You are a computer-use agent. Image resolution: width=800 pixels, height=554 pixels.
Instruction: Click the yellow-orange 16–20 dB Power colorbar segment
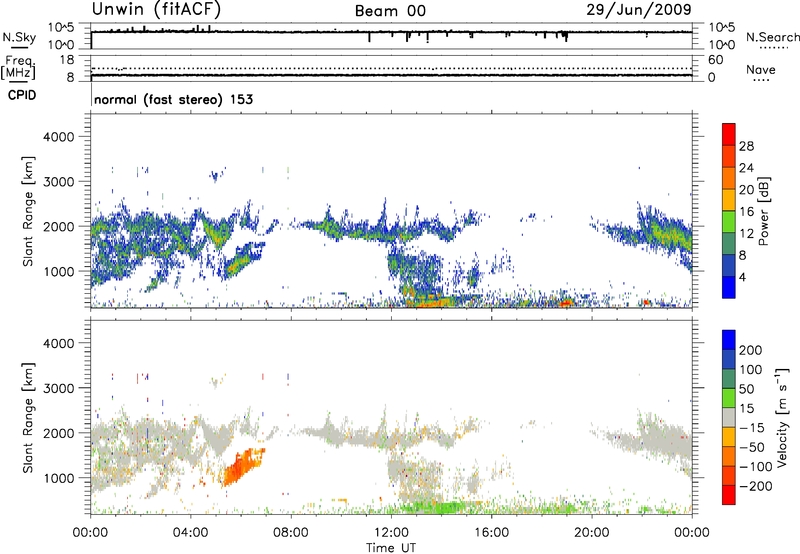729,200
